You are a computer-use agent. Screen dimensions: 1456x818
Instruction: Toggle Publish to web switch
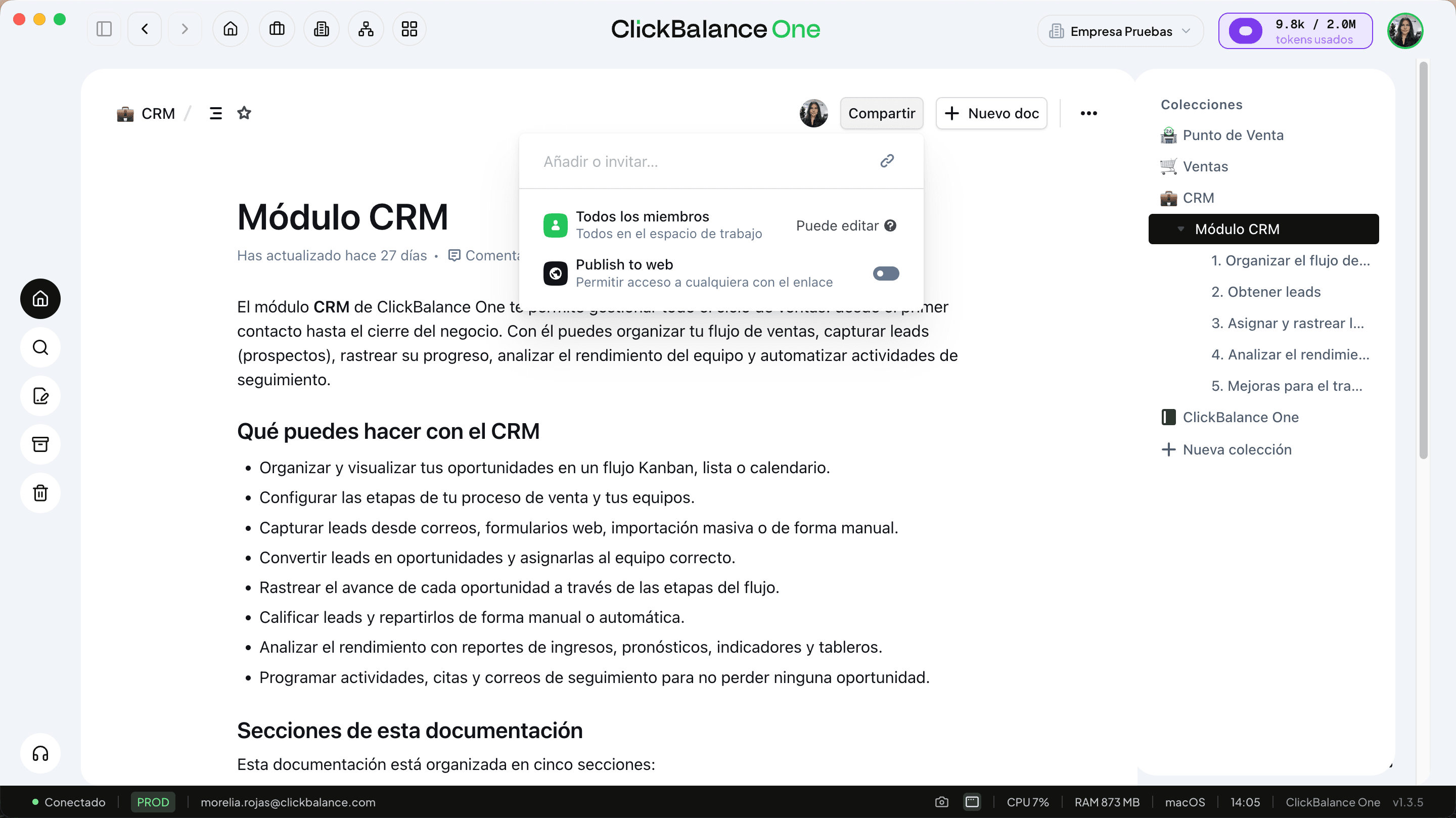coord(886,274)
